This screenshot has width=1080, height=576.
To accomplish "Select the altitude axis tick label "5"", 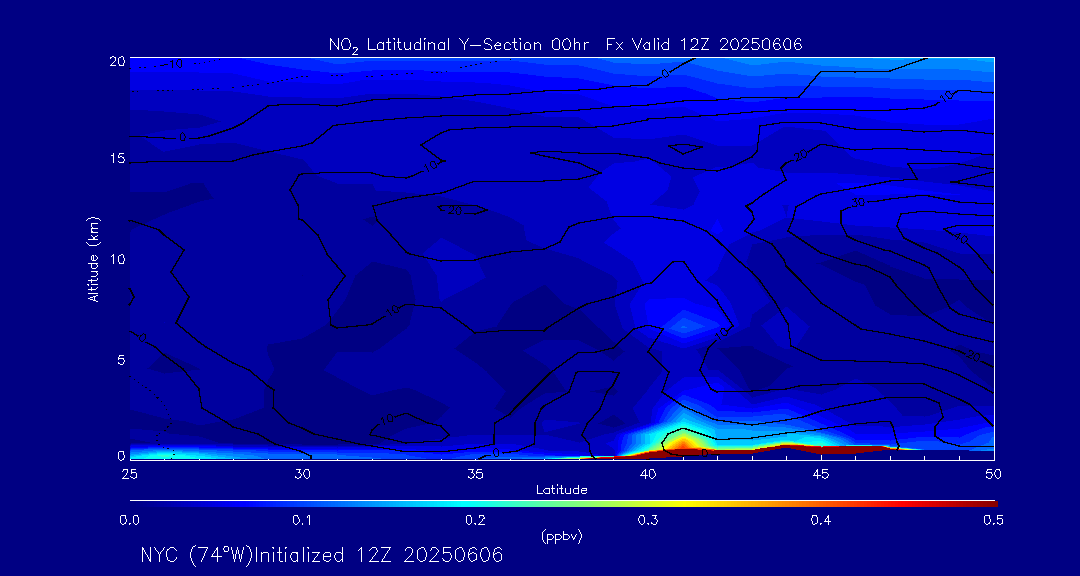I will point(121,360).
